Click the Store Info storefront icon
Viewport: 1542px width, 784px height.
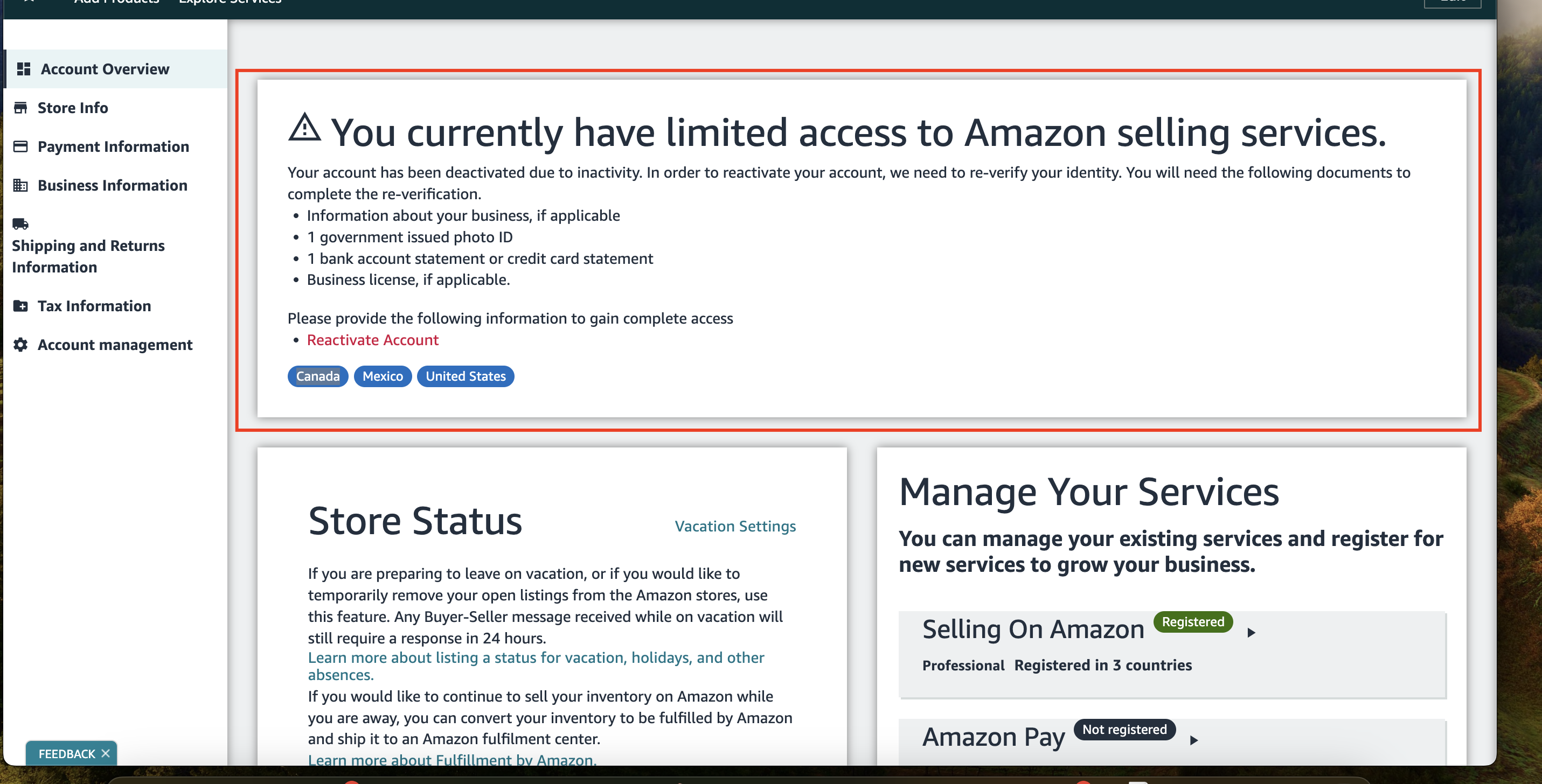(x=20, y=108)
